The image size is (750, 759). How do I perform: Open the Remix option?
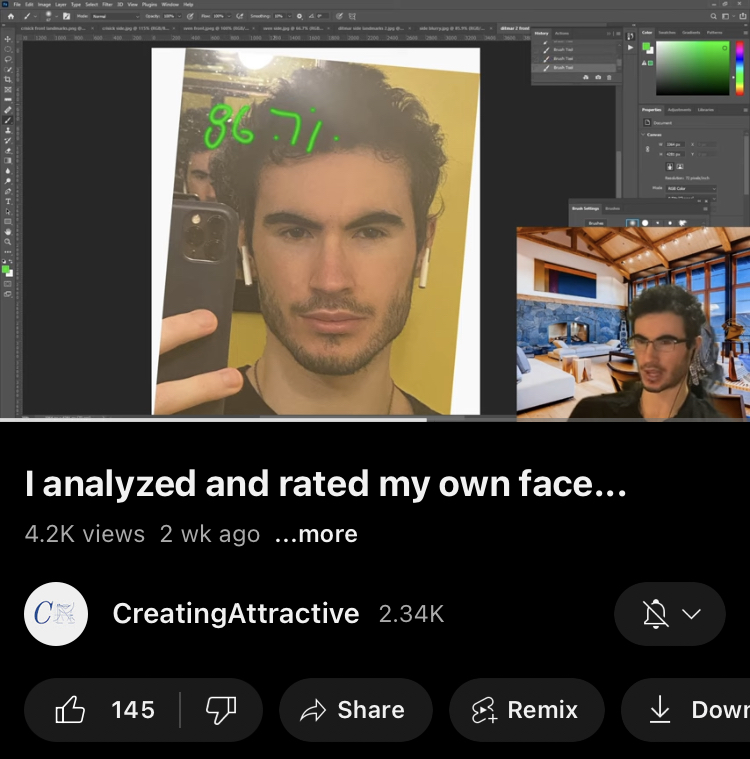pos(527,710)
